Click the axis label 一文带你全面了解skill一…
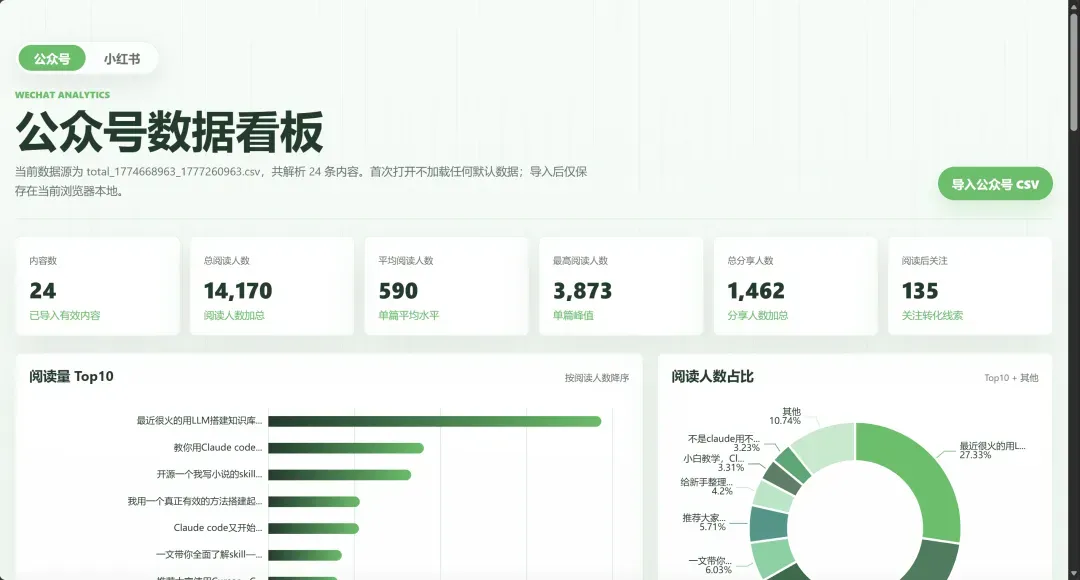This screenshot has height=580, width=1080. 209,555
